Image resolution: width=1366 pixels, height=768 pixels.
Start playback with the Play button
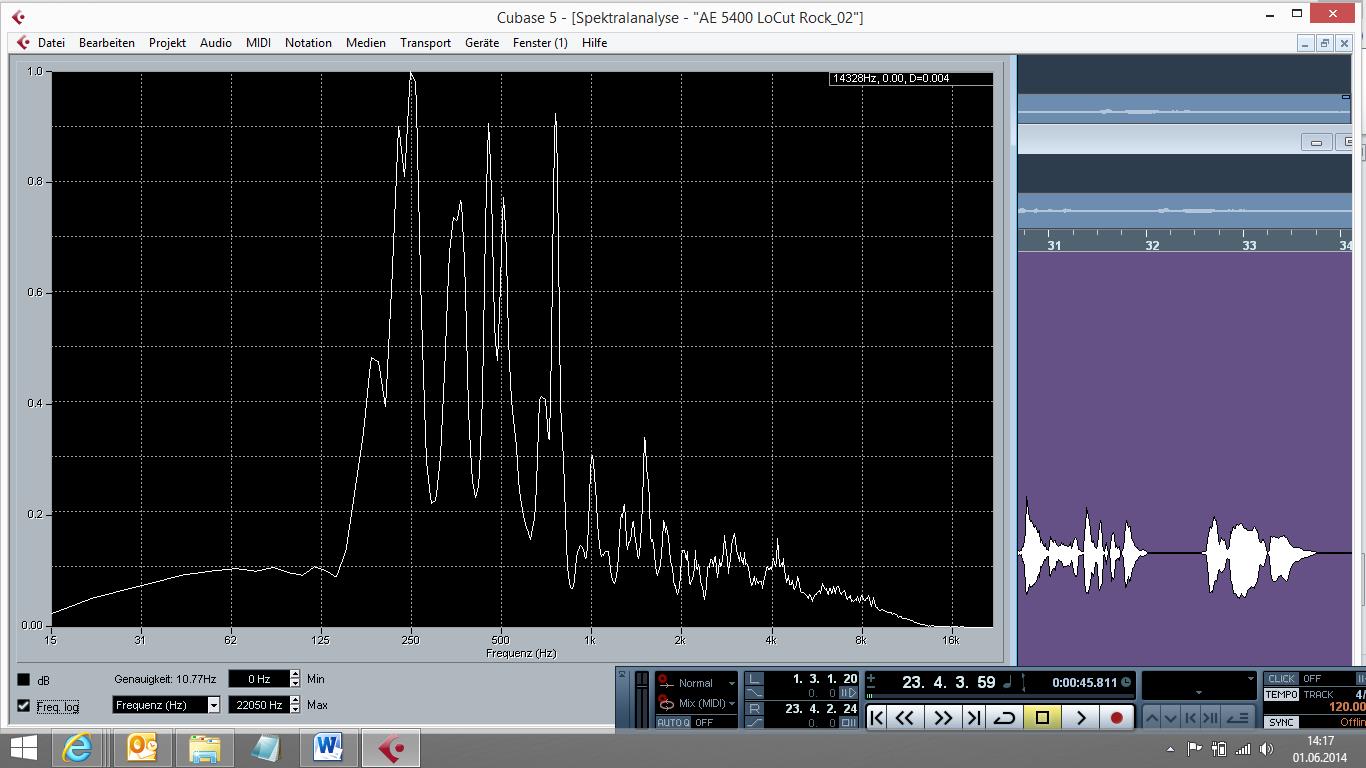(1080, 717)
